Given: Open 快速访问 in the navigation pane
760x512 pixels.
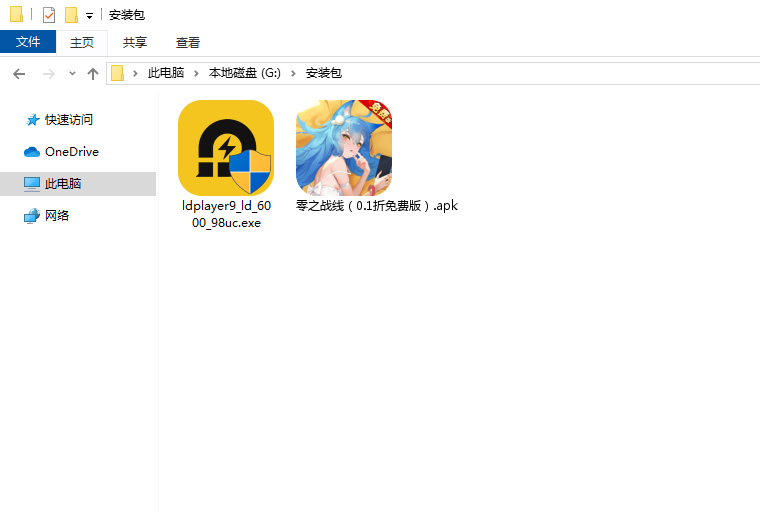Looking at the screenshot, I should [x=68, y=120].
